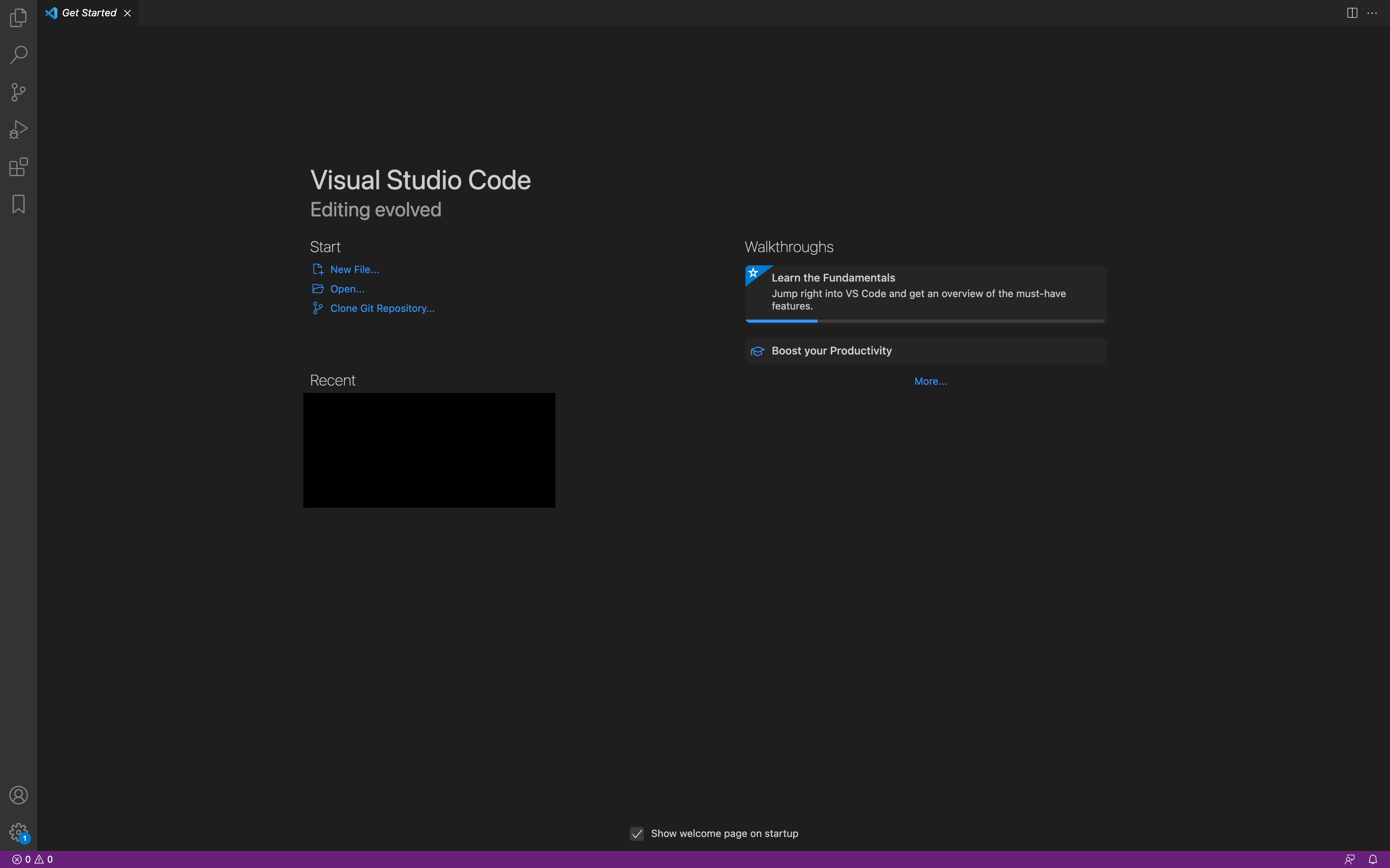The width and height of the screenshot is (1390, 868).
Task: Open the Bookmarks view icon
Action: pyautogui.click(x=18, y=204)
